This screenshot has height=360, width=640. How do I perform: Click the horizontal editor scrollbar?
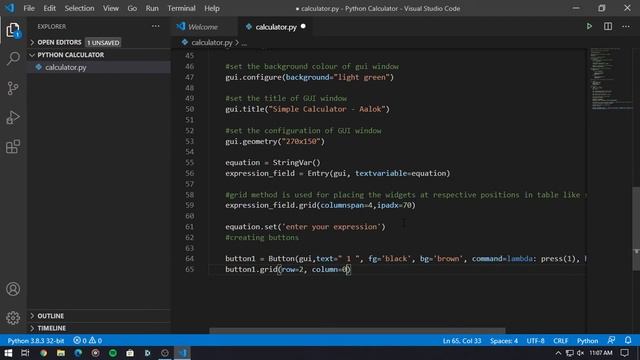tap(357, 331)
